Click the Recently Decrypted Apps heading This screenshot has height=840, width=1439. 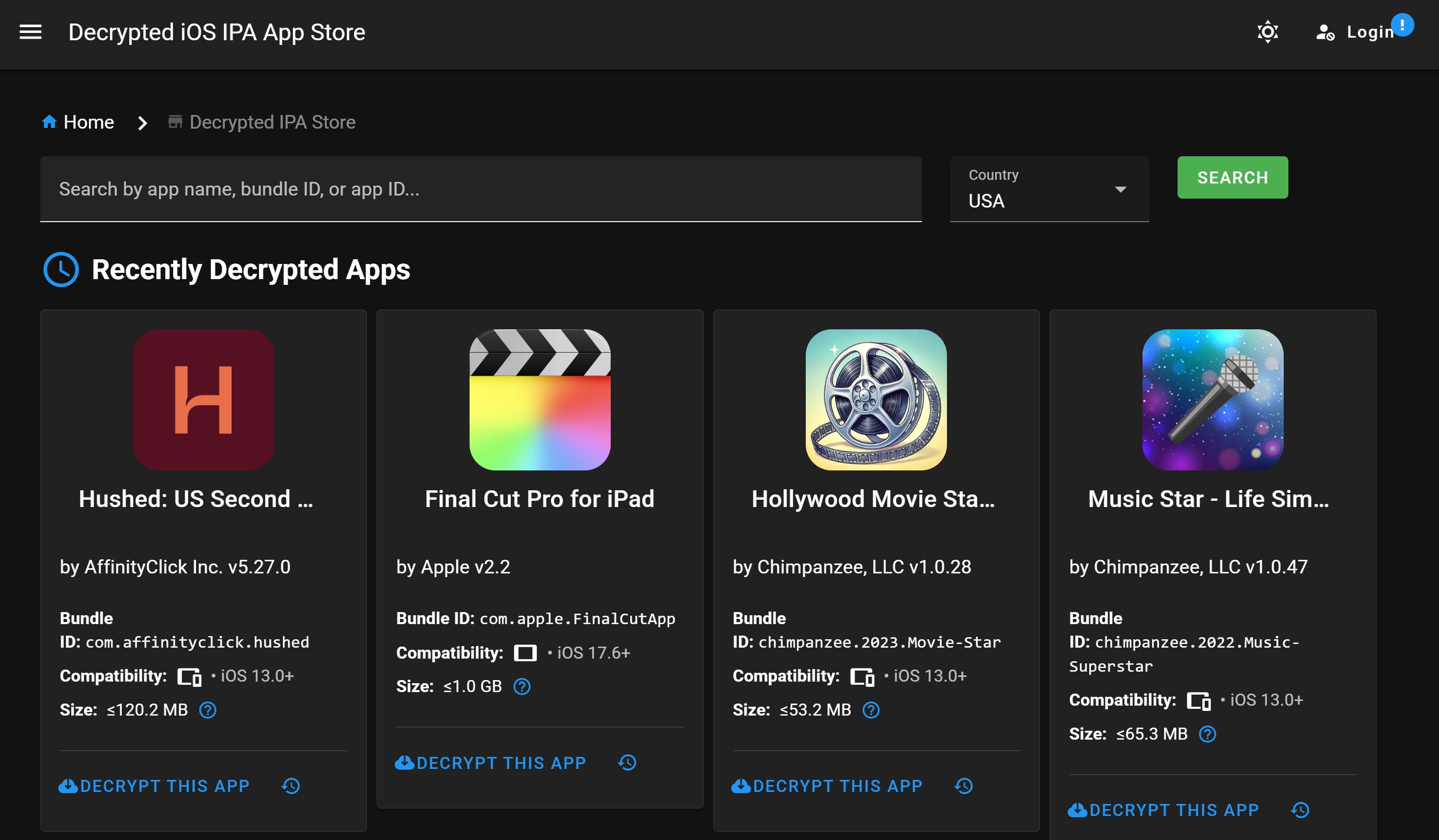250,269
